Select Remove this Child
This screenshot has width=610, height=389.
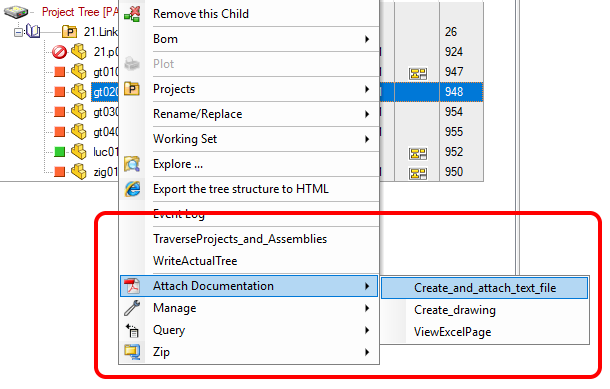click(249, 14)
